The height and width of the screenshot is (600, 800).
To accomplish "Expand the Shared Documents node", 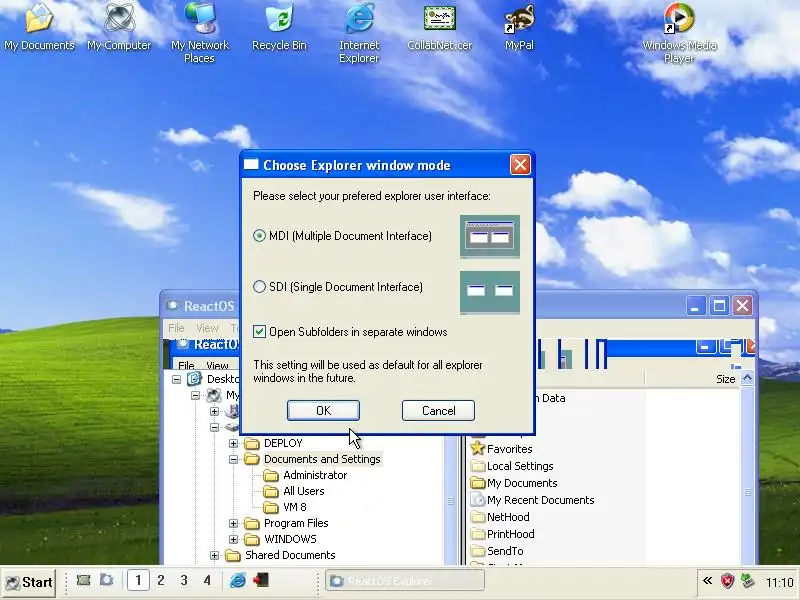I will click(214, 555).
